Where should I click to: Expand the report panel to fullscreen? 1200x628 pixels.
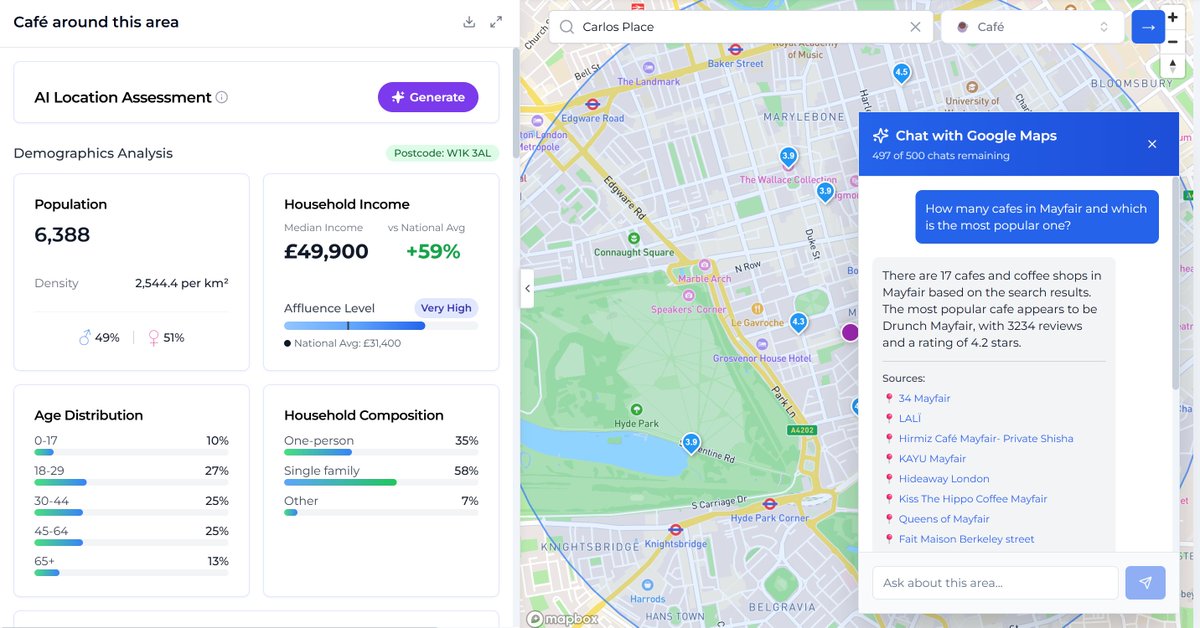(x=496, y=22)
